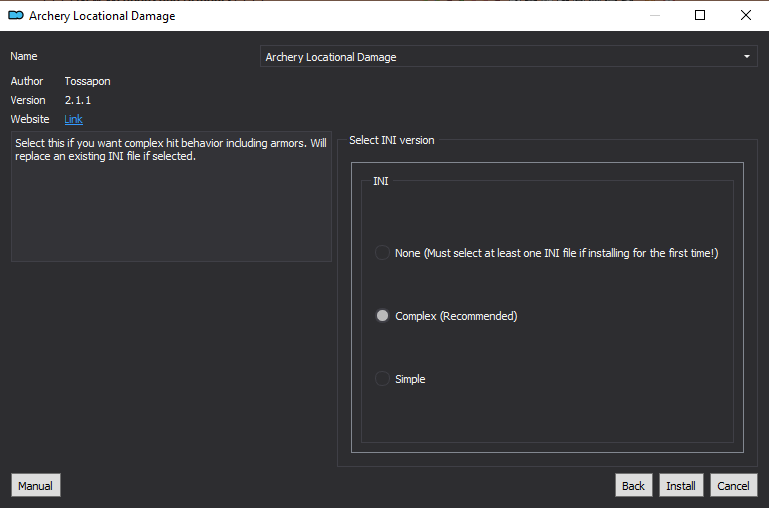Image resolution: width=769 pixels, height=508 pixels.
Task: Select the None INI radio option
Action: [x=382, y=253]
